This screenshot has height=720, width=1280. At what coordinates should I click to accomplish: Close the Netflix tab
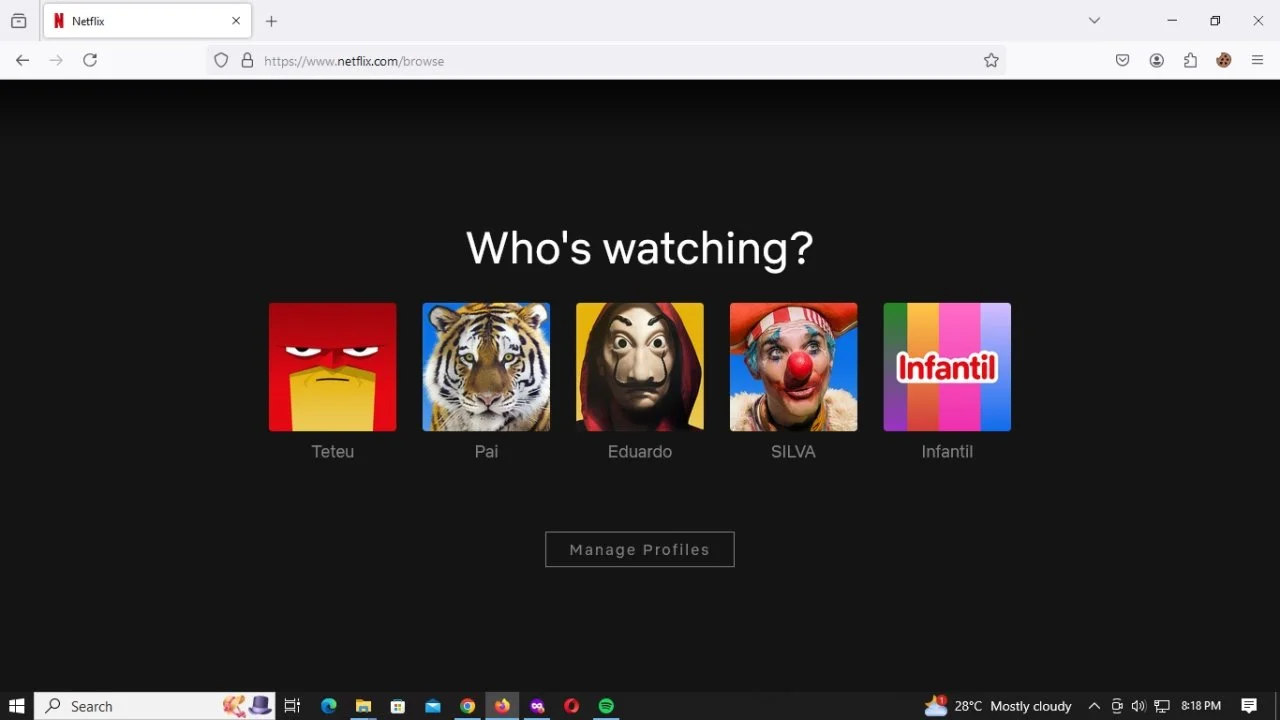click(x=236, y=20)
